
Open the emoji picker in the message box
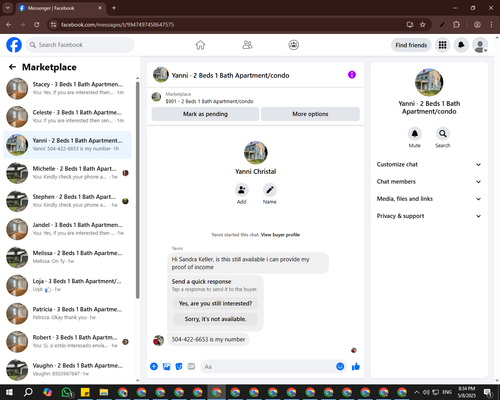tap(340, 366)
